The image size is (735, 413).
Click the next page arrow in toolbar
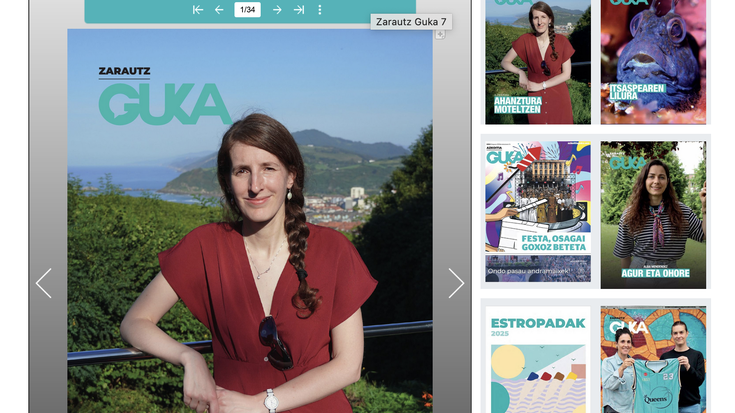coord(277,10)
